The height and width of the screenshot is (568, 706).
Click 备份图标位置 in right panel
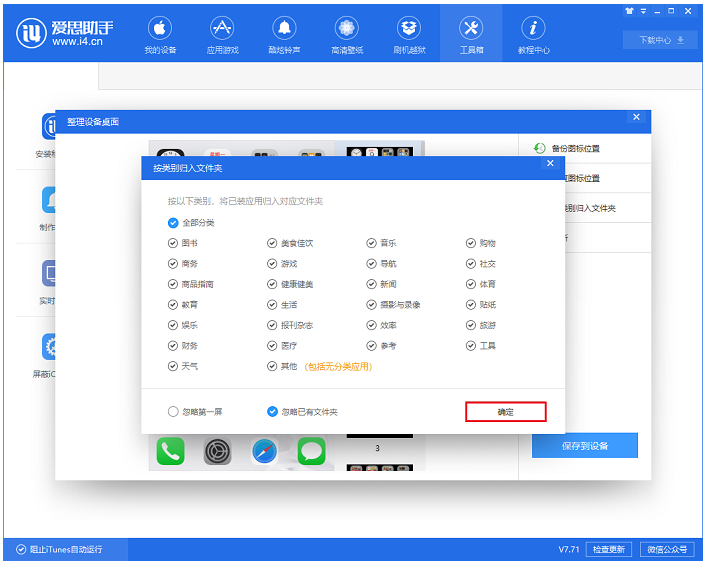[x=566, y=149]
